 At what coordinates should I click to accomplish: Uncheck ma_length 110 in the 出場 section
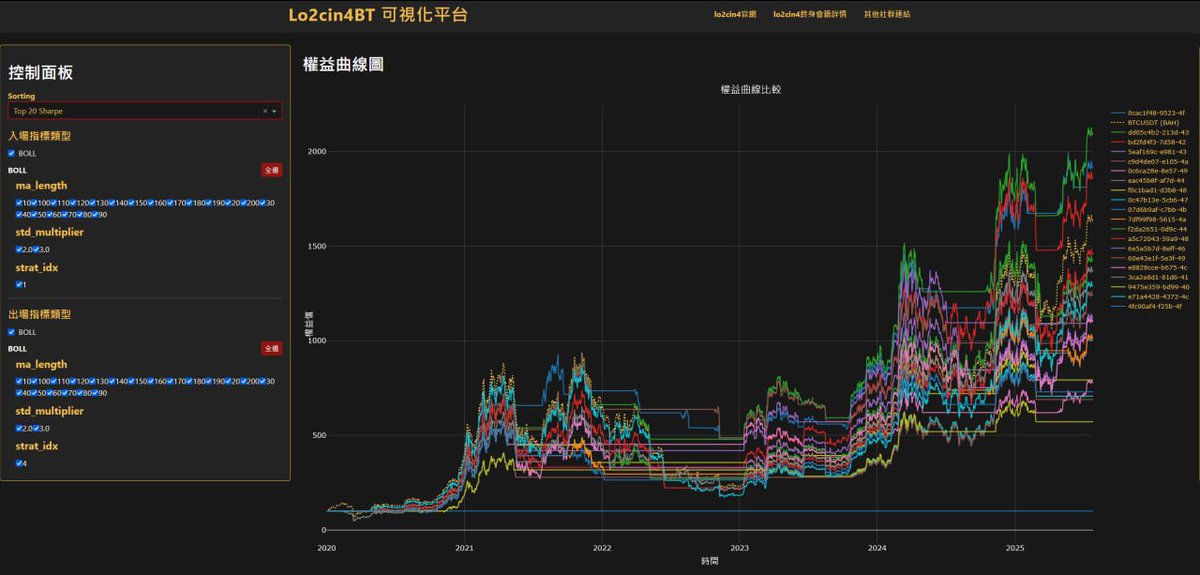click(54, 381)
